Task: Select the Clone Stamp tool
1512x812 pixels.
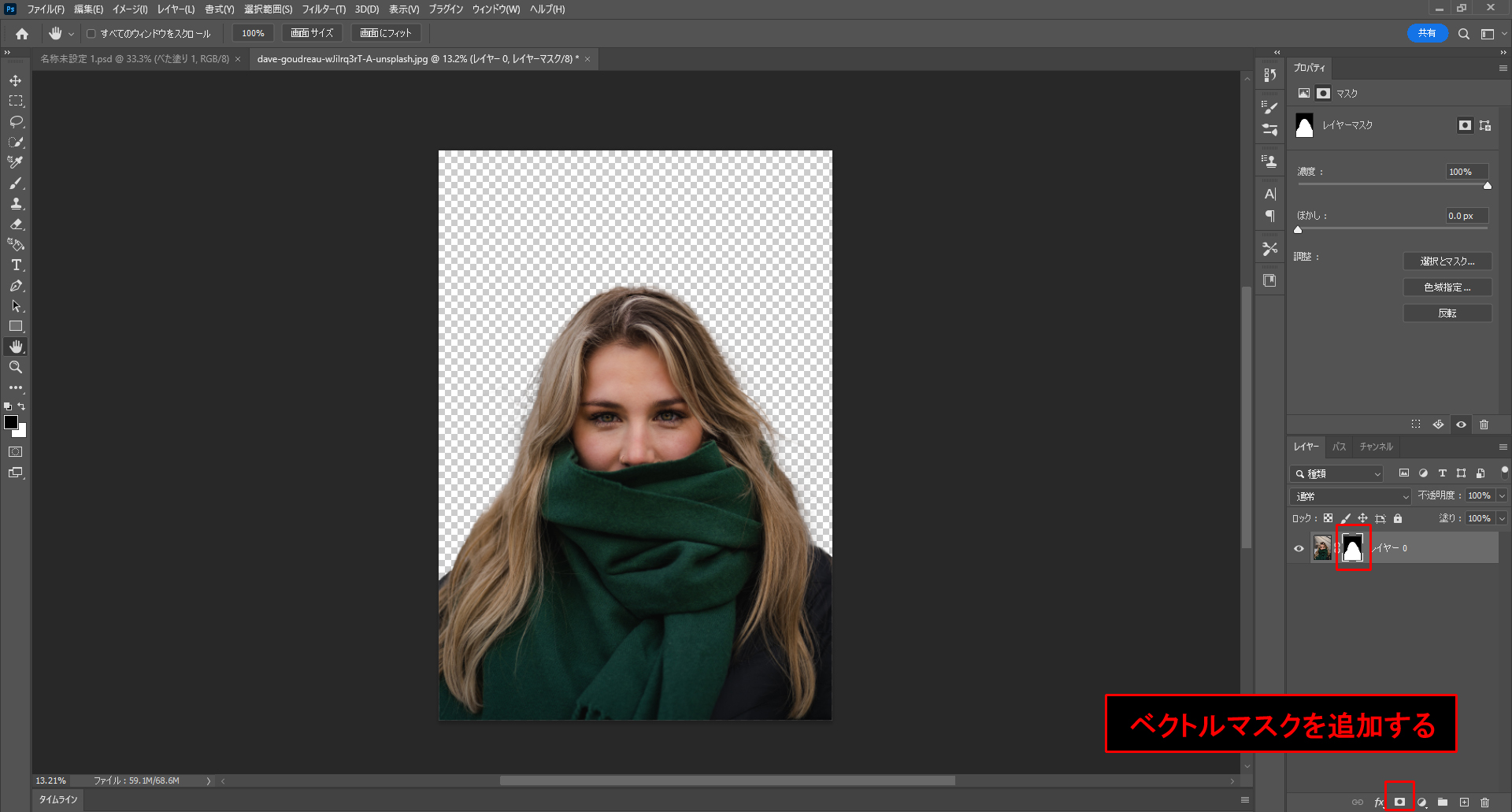Action: click(x=16, y=204)
